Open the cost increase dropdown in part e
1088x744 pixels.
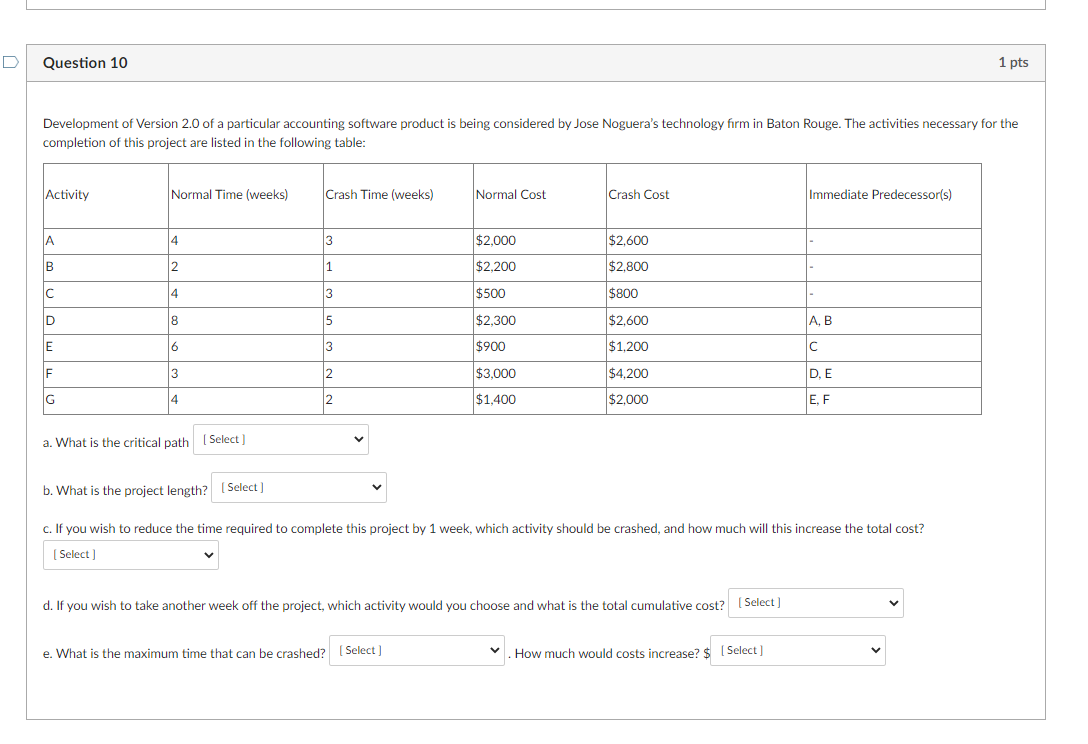coord(797,650)
